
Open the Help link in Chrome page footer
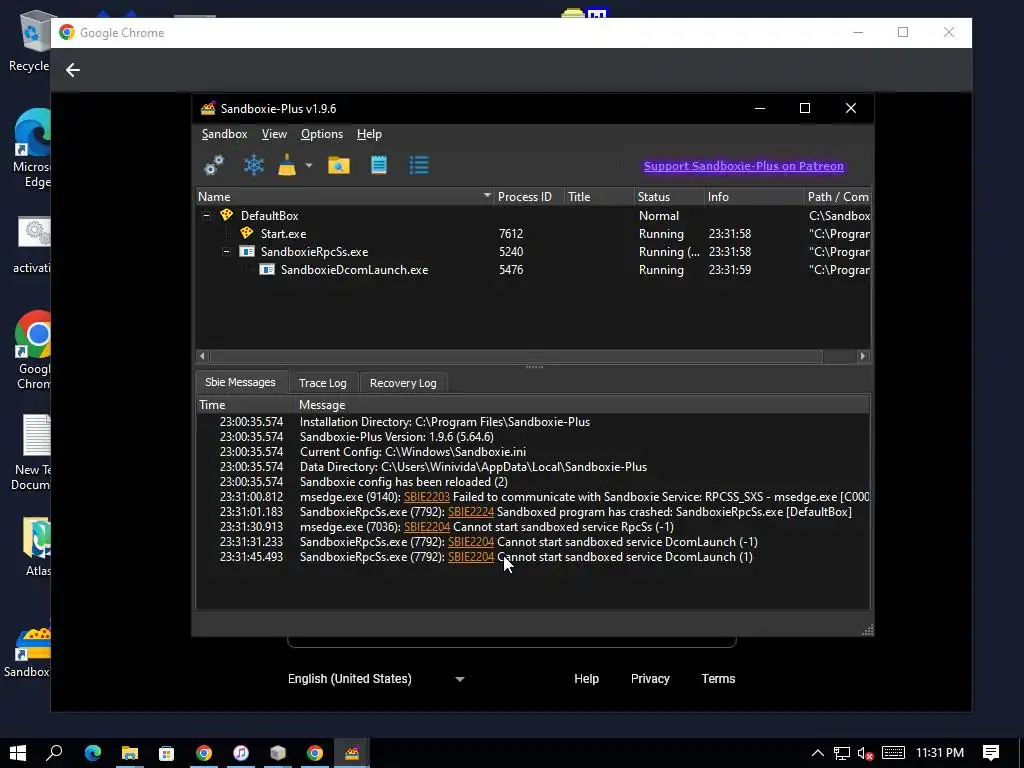click(x=586, y=679)
